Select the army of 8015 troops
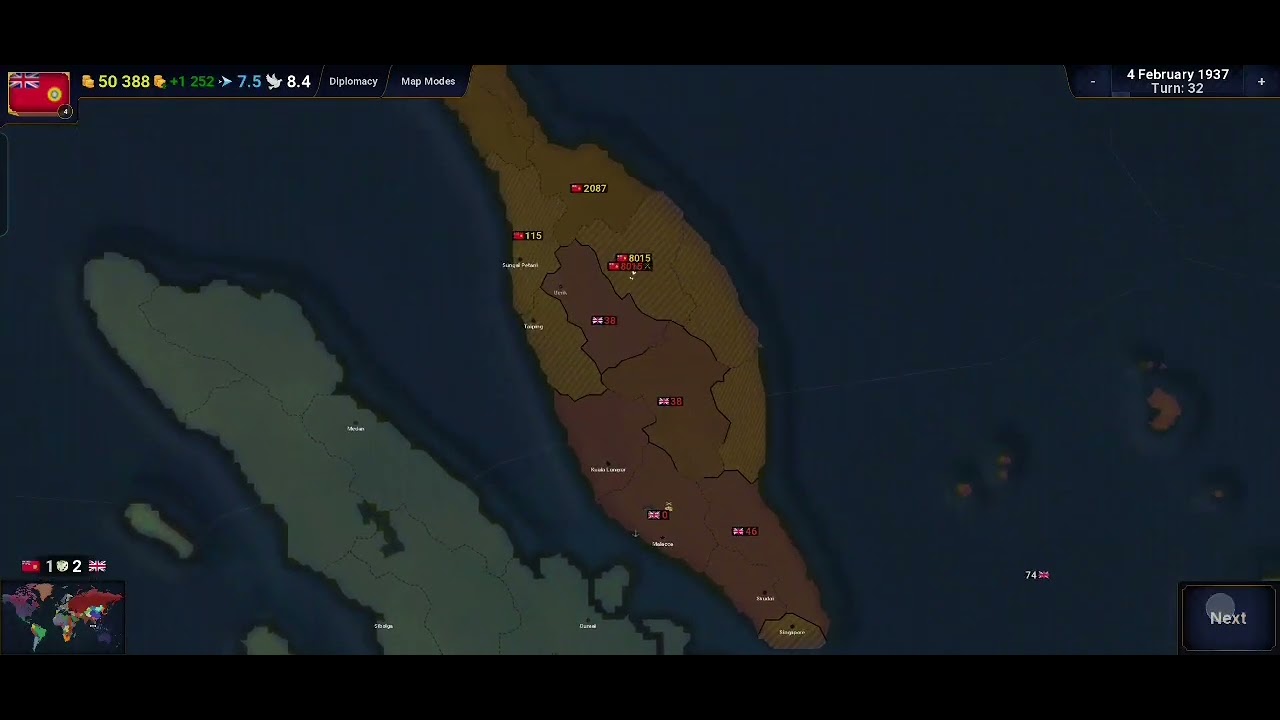Viewport: 1280px width, 720px height. [x=633, y=258]
